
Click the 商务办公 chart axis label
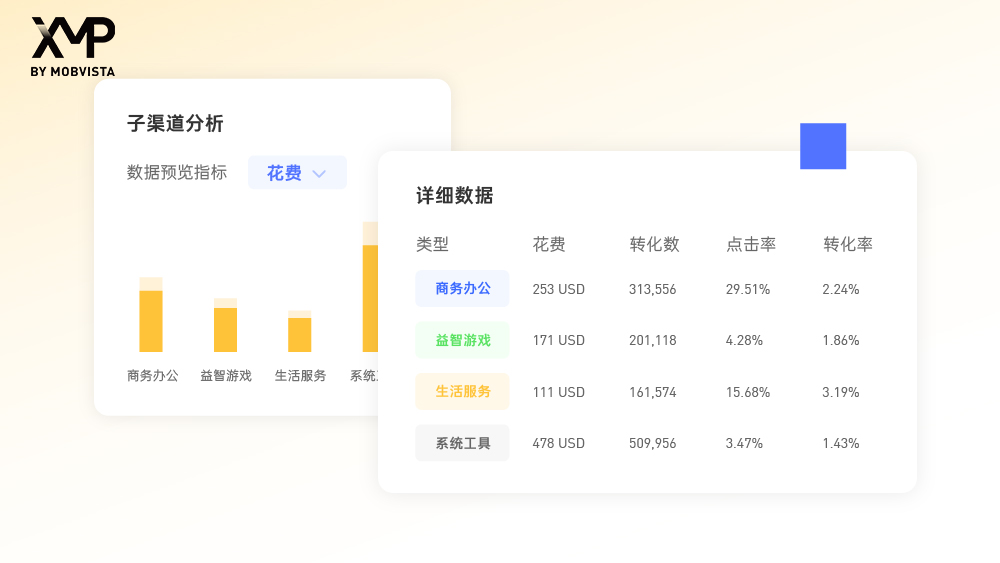pos(152,376)
